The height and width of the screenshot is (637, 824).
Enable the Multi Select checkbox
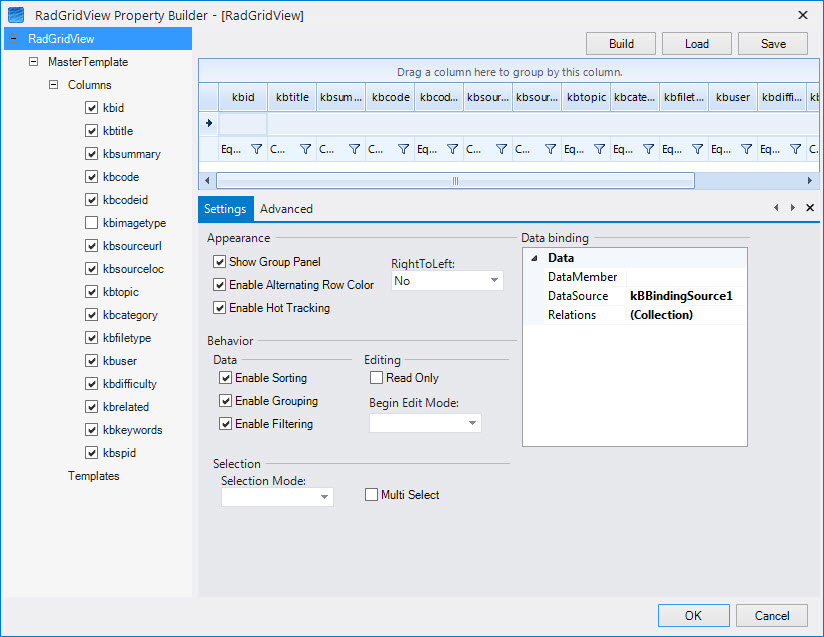click(x=372, y=495)
